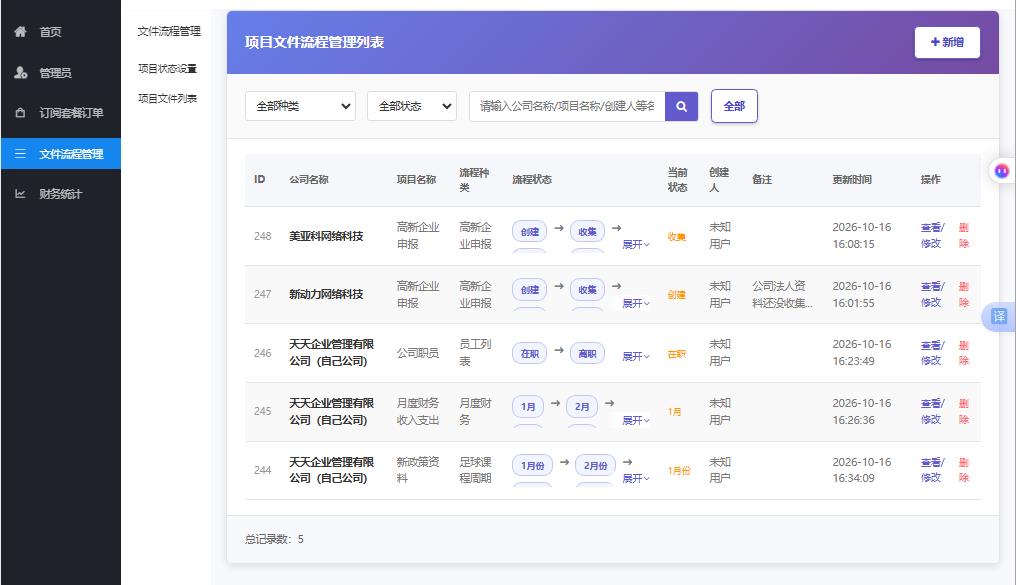Open the 订阅套餐订单 menu item
This screenshot has width=1016, height=585.
tap(71, 113)
